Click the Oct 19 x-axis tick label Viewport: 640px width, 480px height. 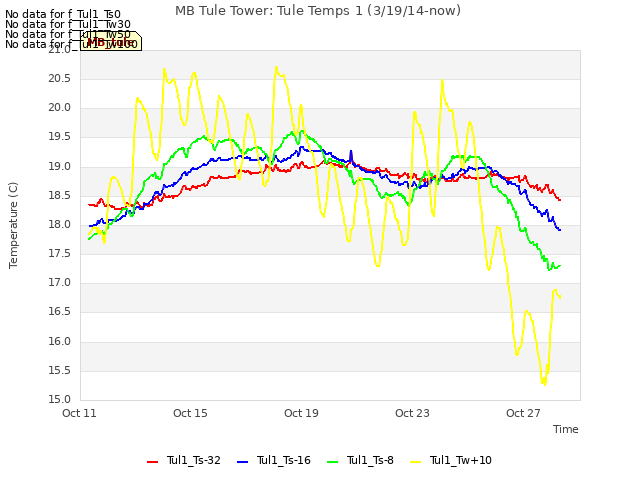301,413
